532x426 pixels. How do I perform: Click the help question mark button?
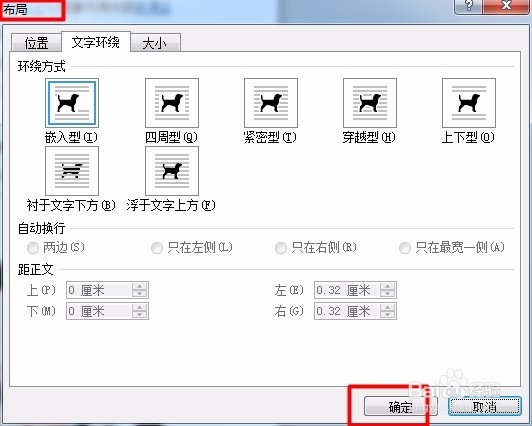tap(469, 6)
